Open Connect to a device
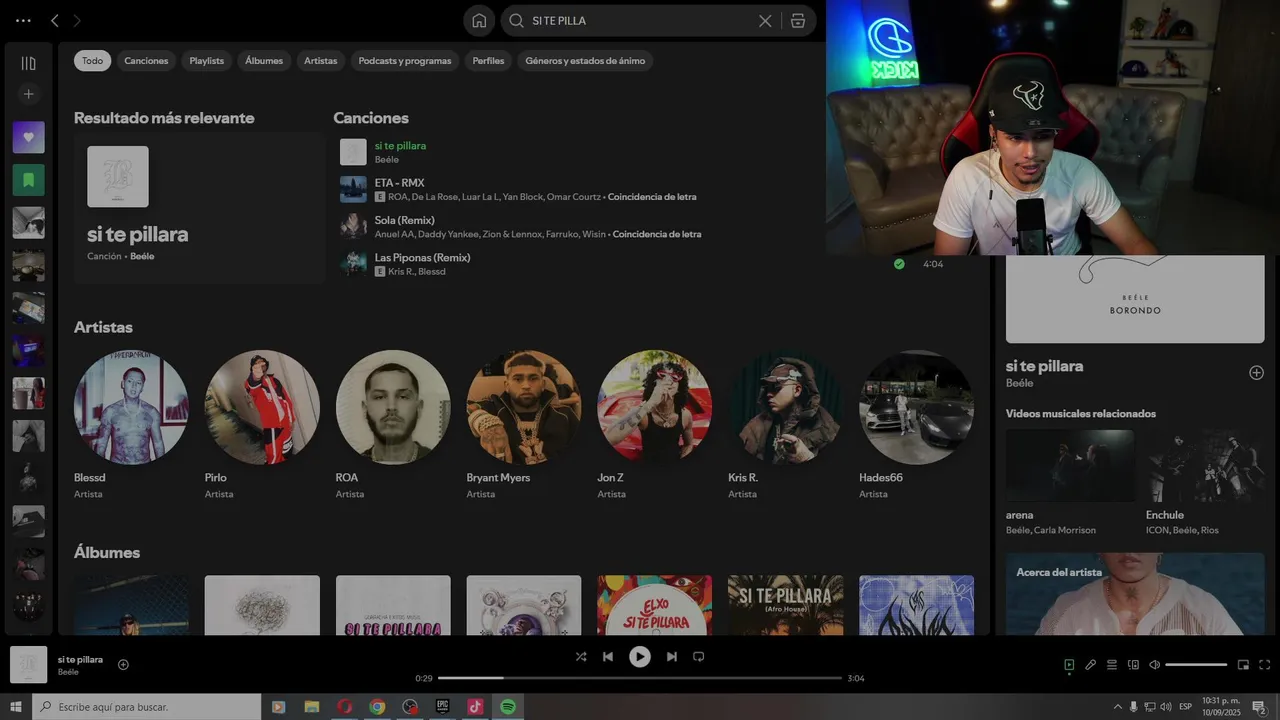Screen dimensions: 1280x720 1133,665
